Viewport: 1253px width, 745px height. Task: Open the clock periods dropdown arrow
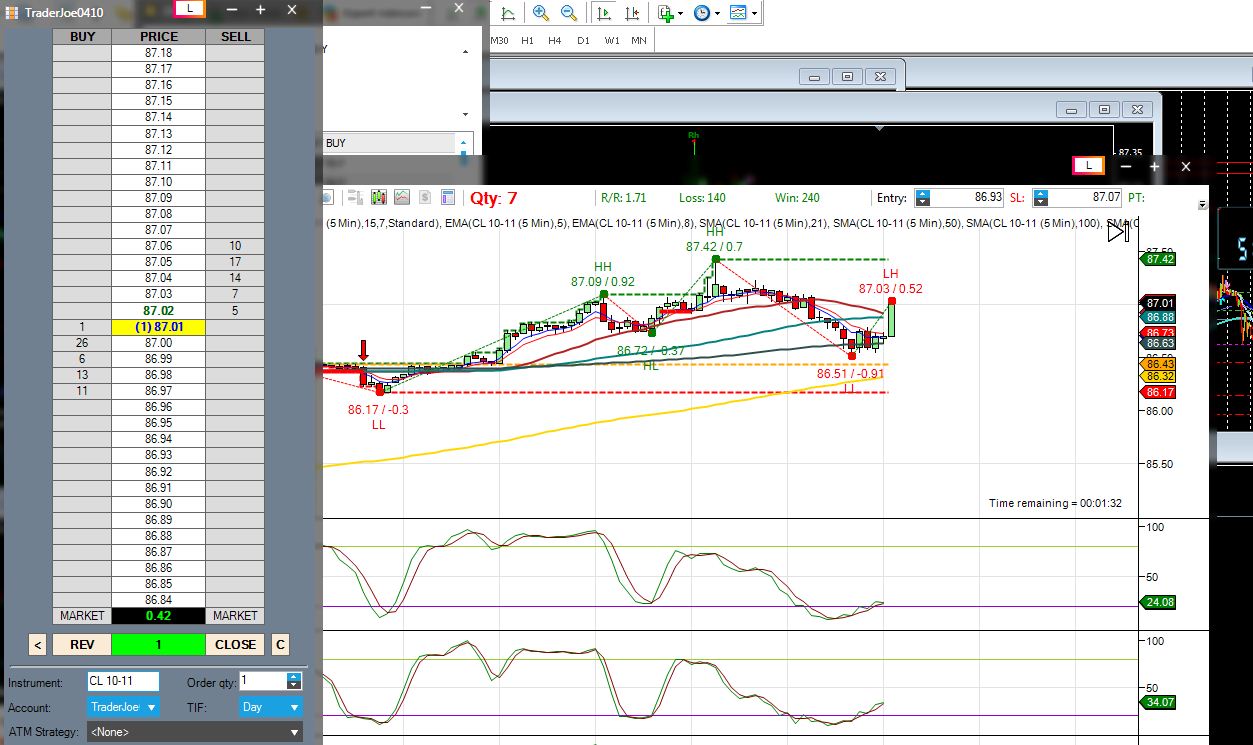pyautogui.click(x=717, y=14)
